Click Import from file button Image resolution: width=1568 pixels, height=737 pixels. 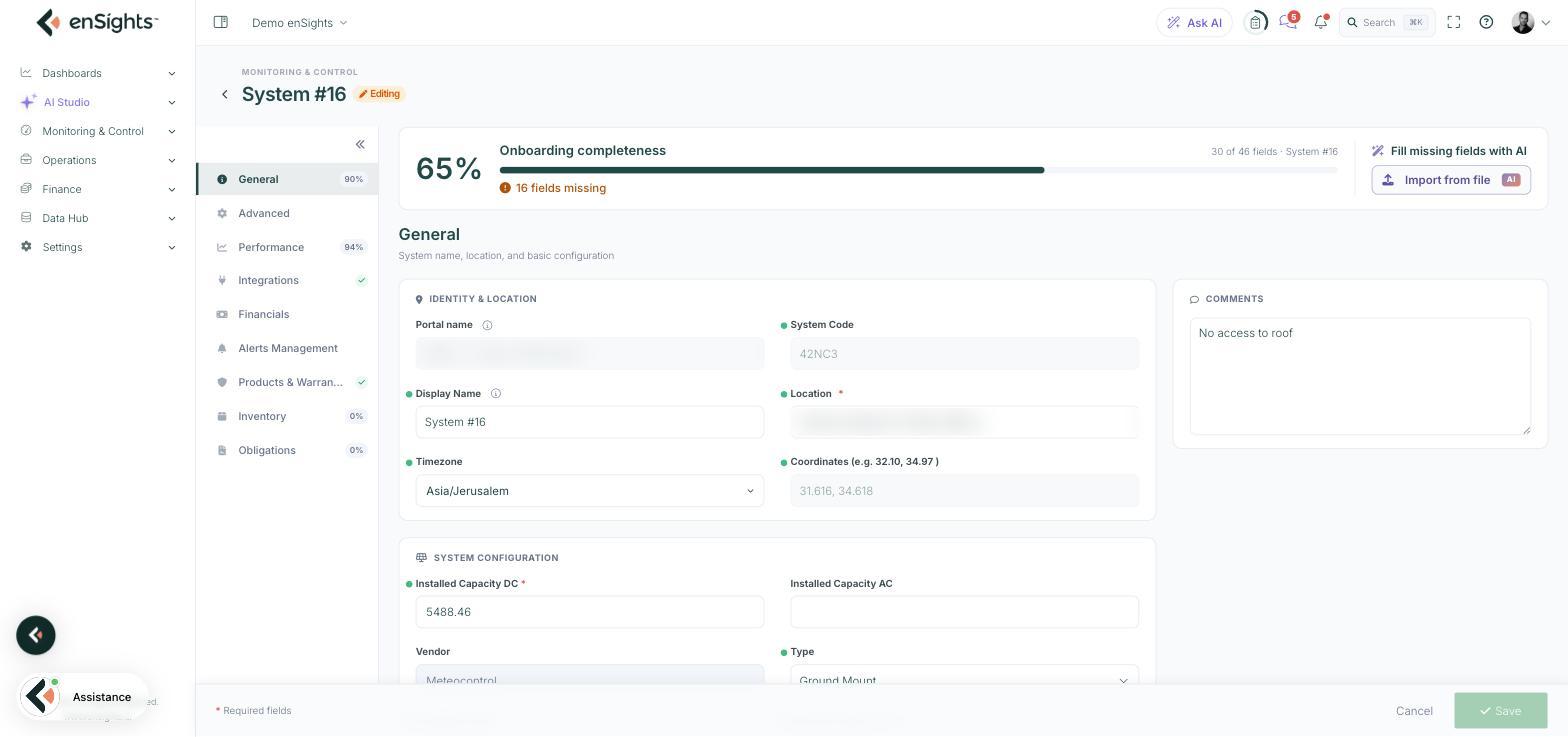coord(1451,180)
